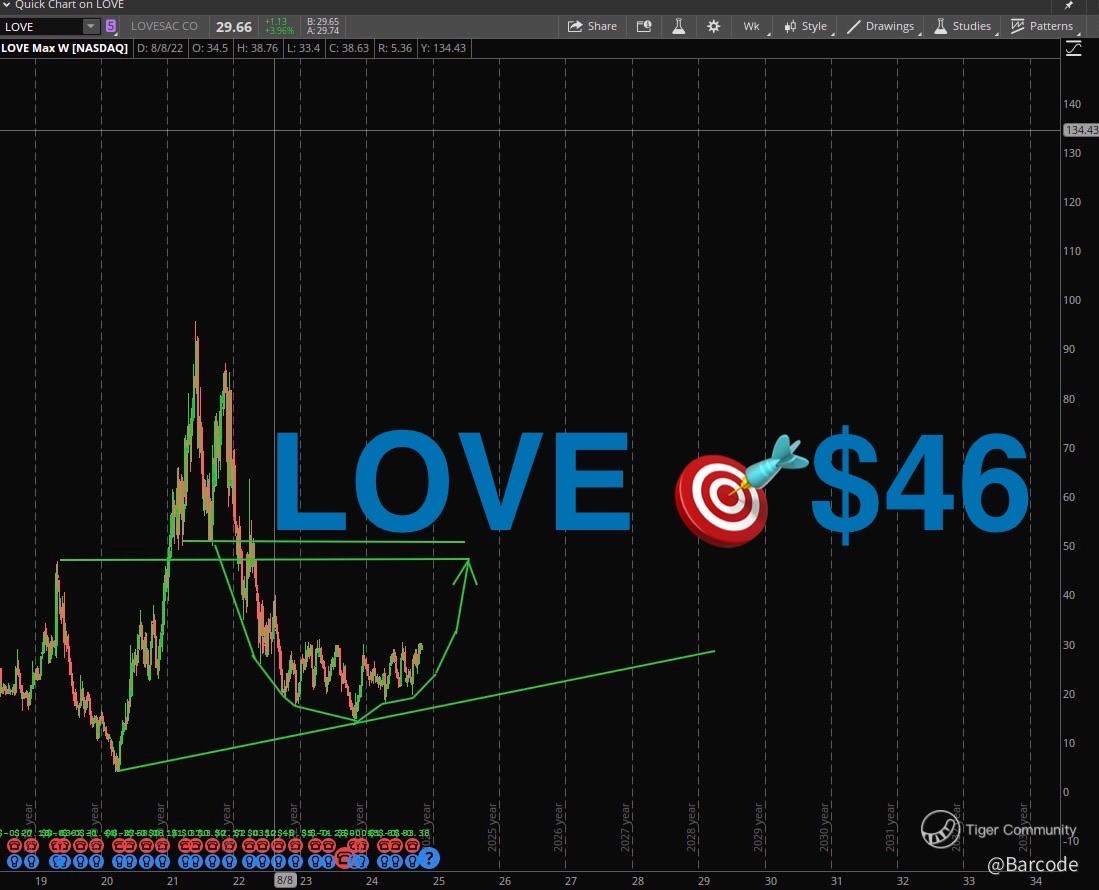
Task: Click the blue question mark event icon
Action: click(x=429, y=858)
